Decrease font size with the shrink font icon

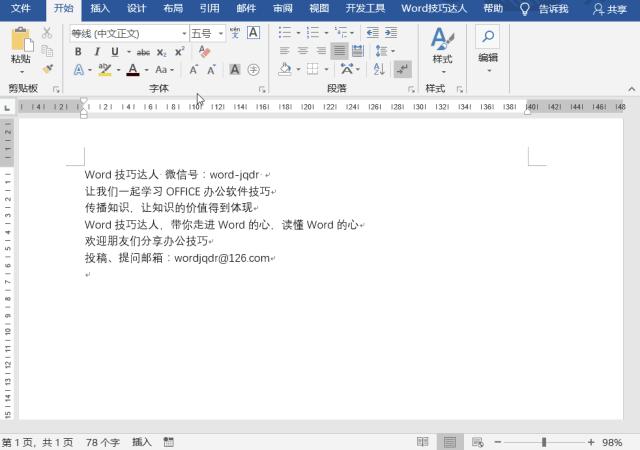211,70
